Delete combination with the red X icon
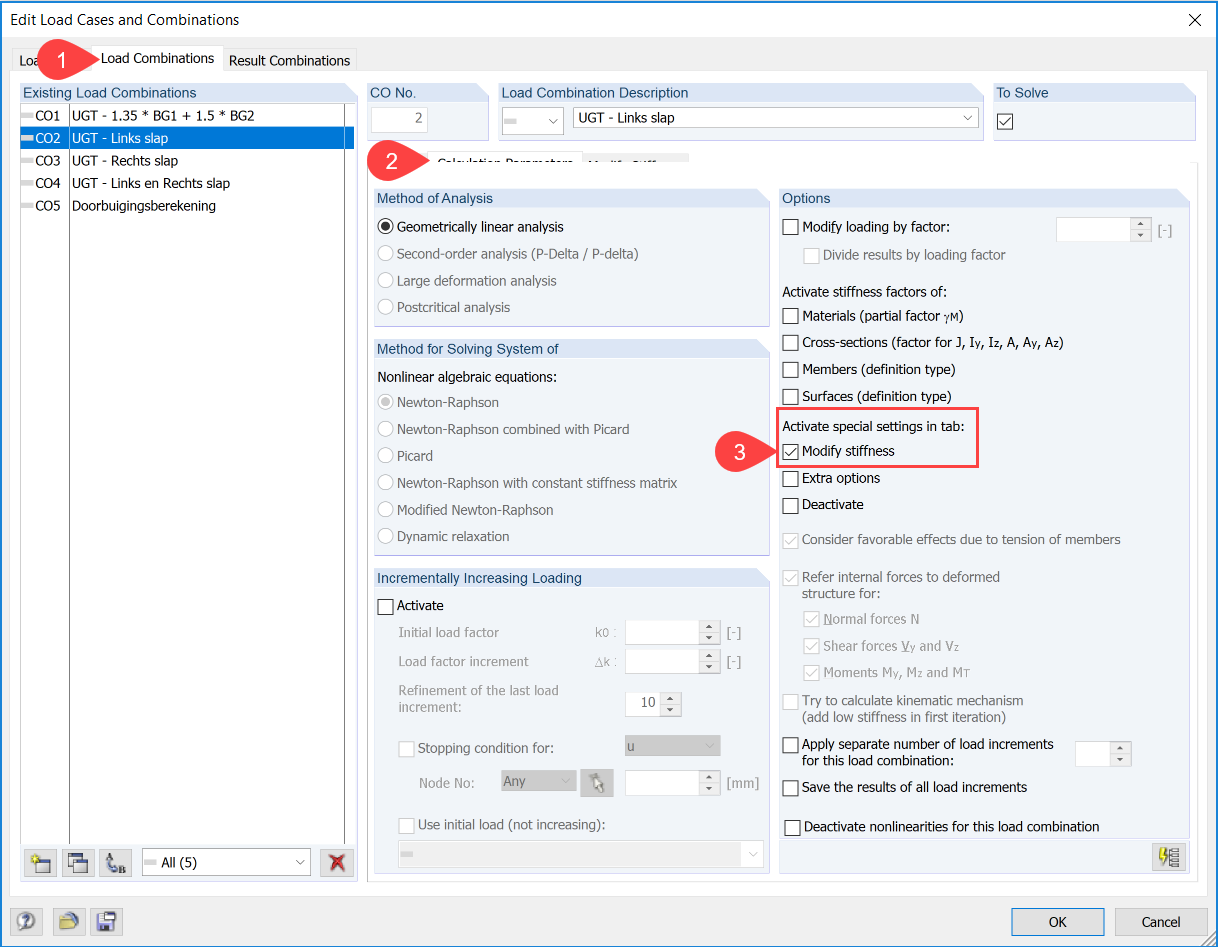1218x947 pixels. click(337, 862)
